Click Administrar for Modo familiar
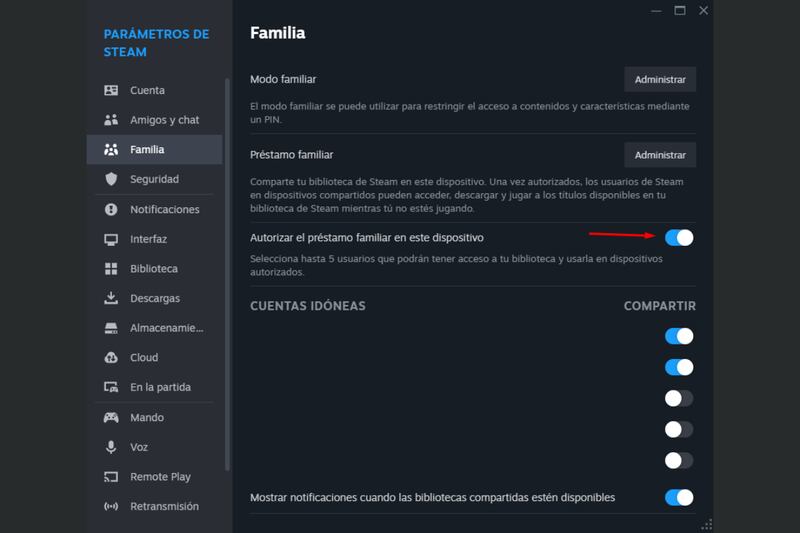The image size is (800, 533). (x=660, y=79)
